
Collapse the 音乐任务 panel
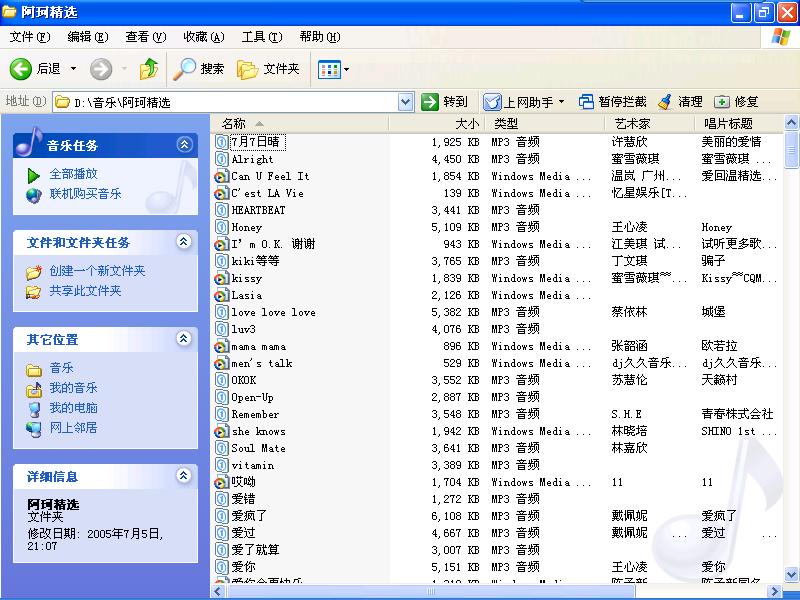pyautogui.click(x=183, y=145)
